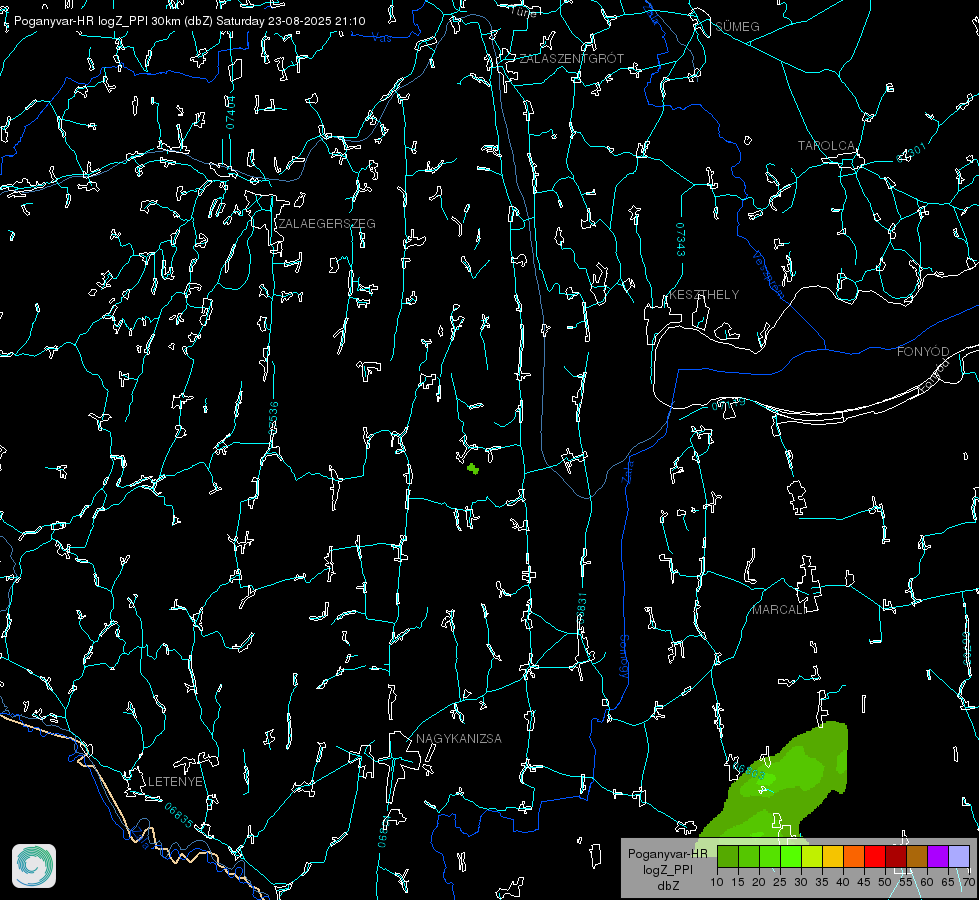Select the 15 dBZ green swatch
Screen dimensions: 979x900
(749, 856)
